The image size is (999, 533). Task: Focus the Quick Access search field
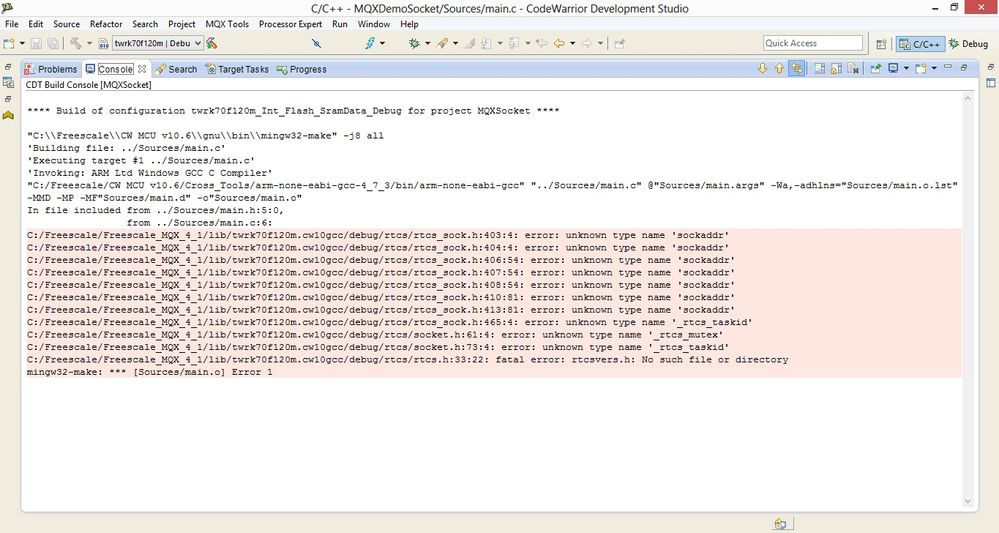tap(812, 43)
